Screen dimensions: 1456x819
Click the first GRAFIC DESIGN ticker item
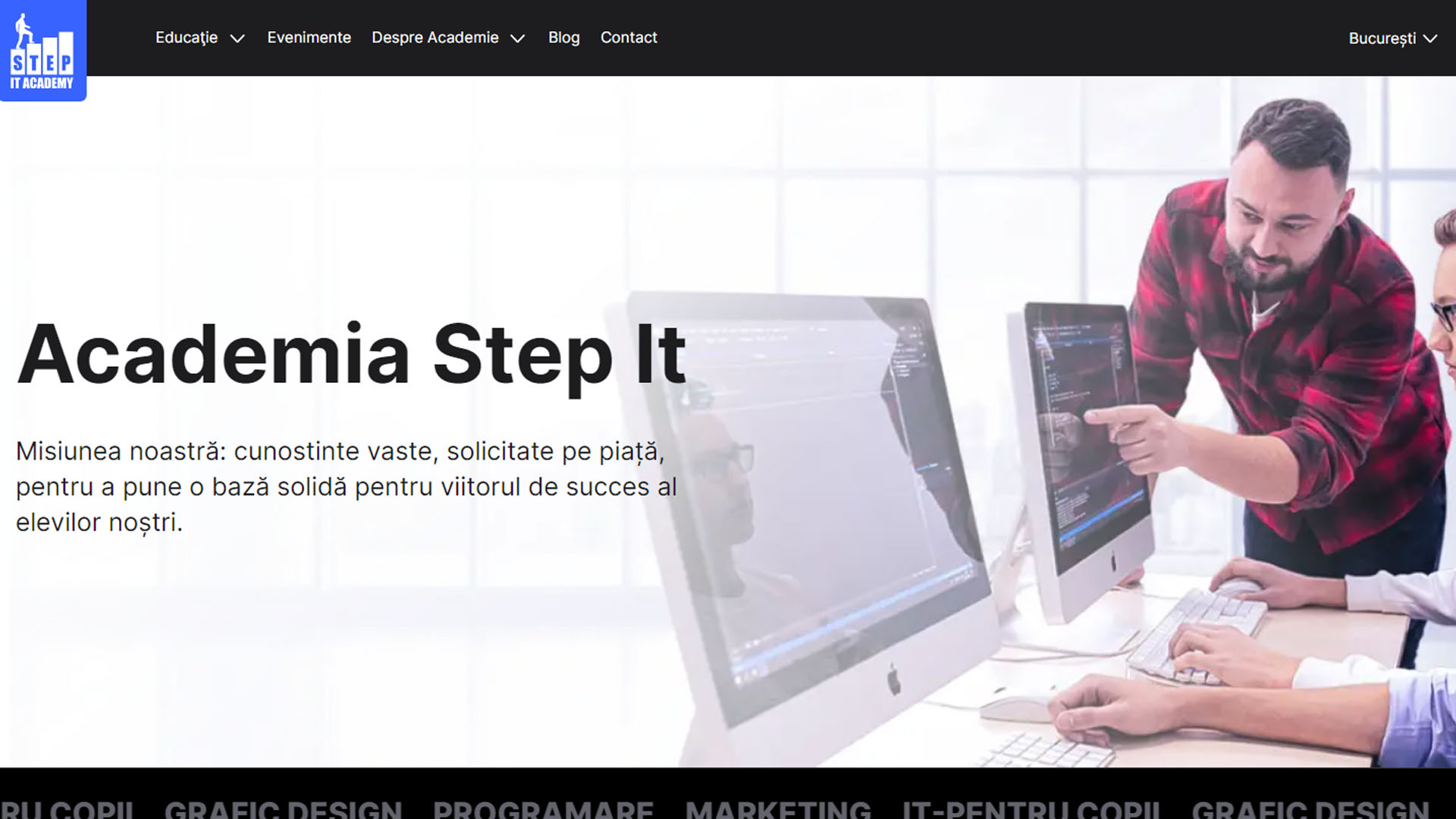coord(283,808)
